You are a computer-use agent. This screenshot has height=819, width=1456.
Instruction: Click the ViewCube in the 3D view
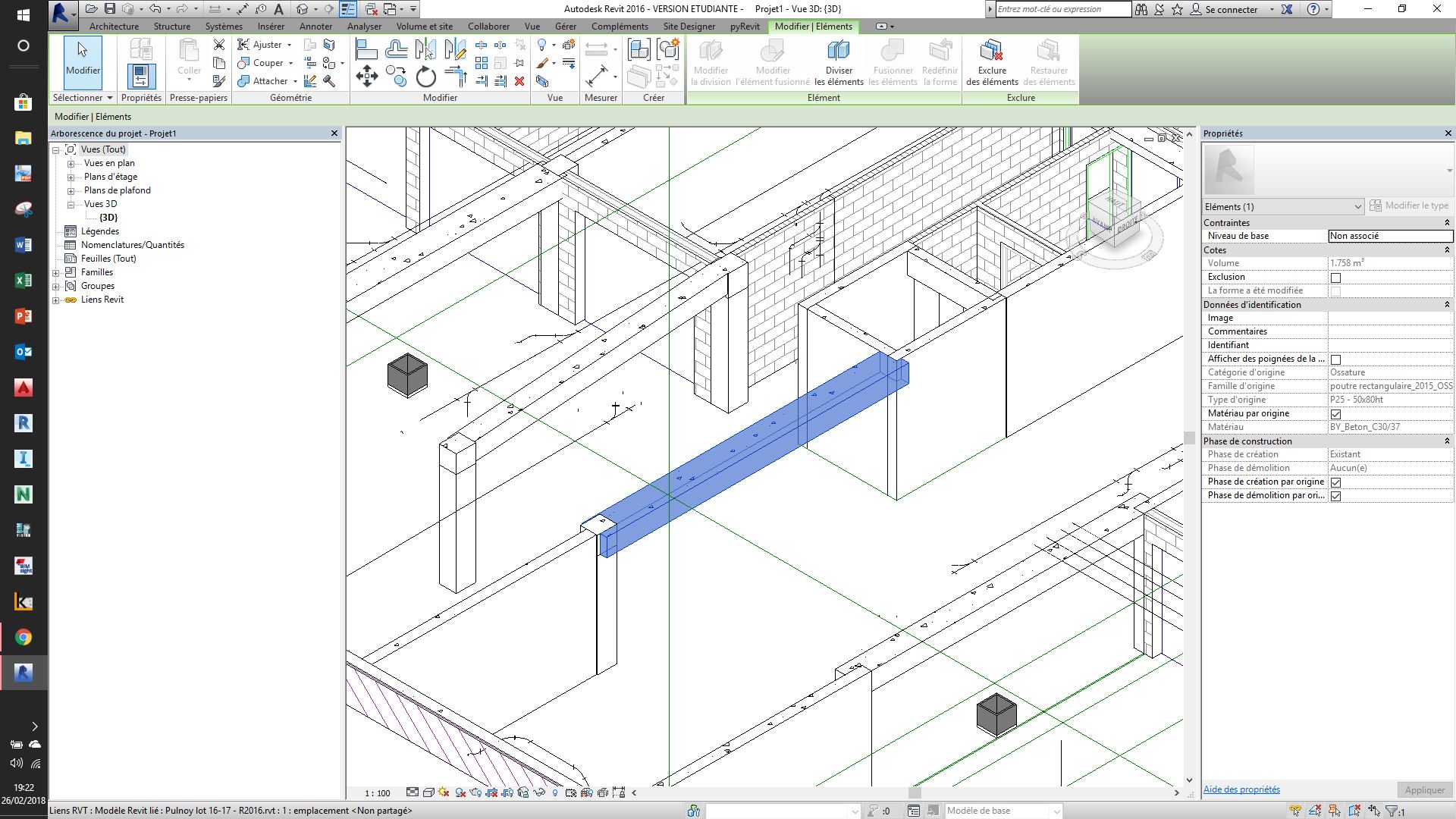(1112, 220)
